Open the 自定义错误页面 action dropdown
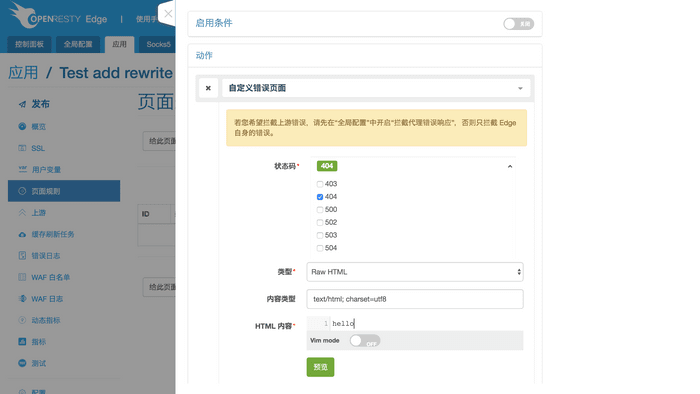 tap(376, 88)
